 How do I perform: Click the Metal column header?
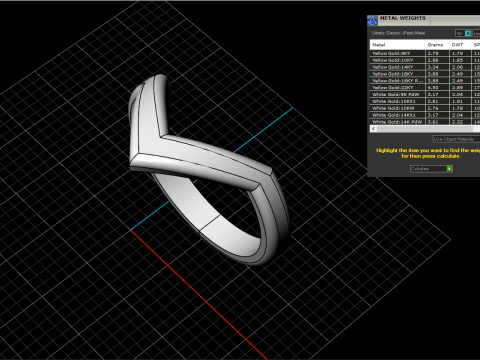(397, 45)
